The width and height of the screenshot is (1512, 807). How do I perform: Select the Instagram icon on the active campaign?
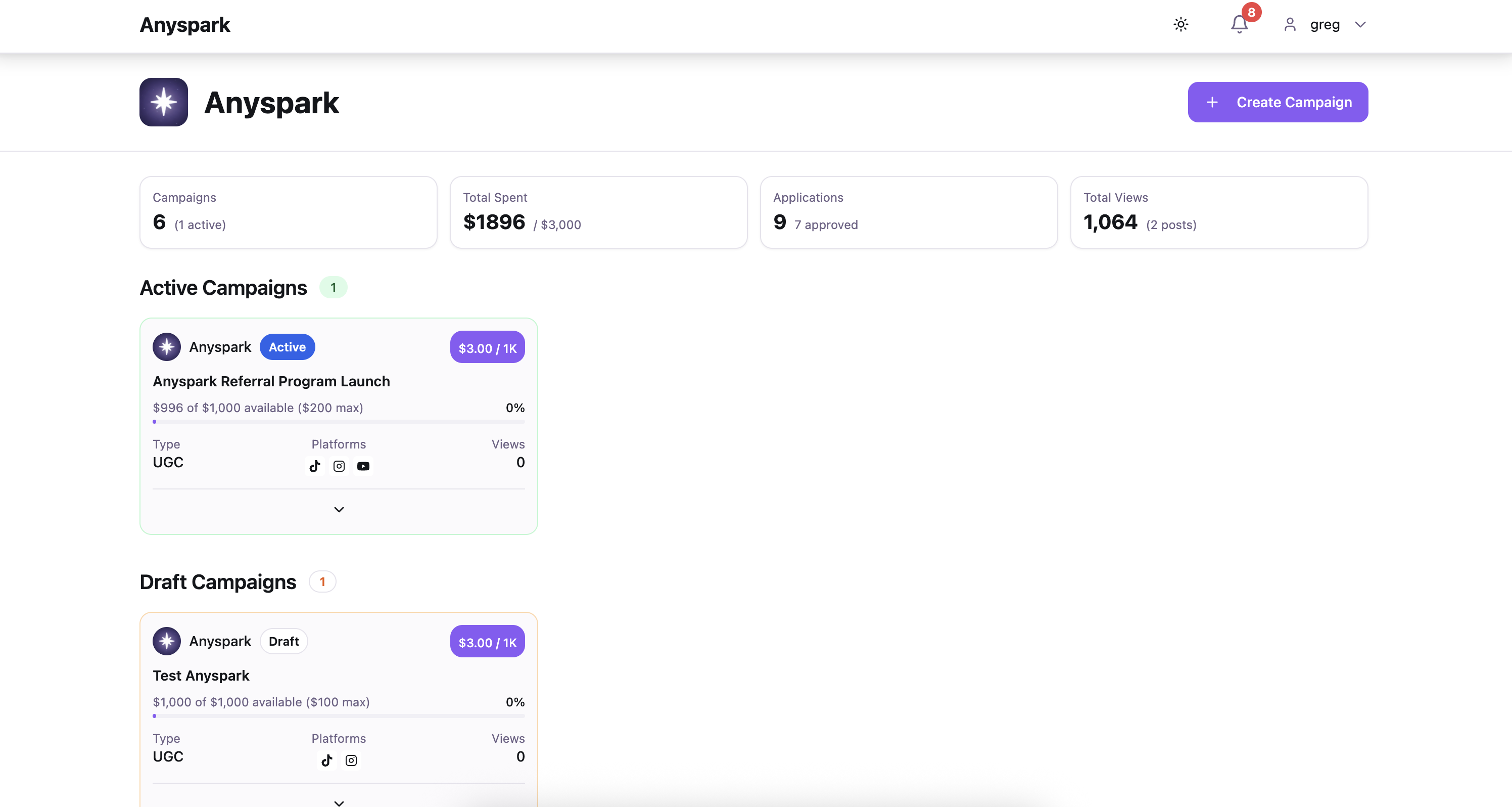(x=339, y=466)
